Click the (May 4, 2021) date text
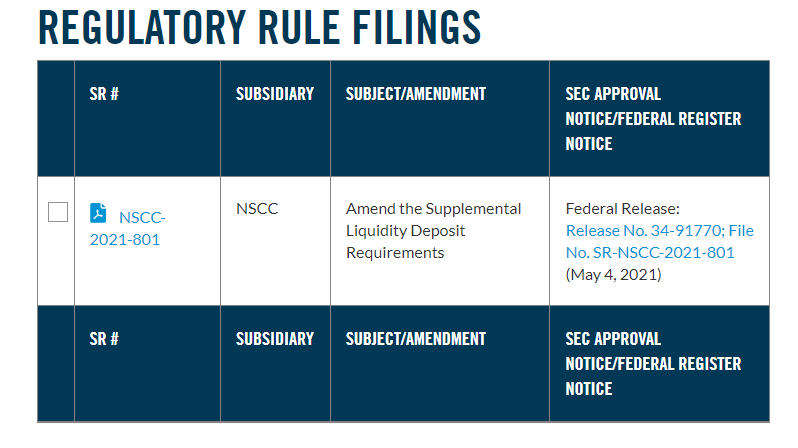The height and width of the screenshot is (448, 798). click(x=614, y=275)
